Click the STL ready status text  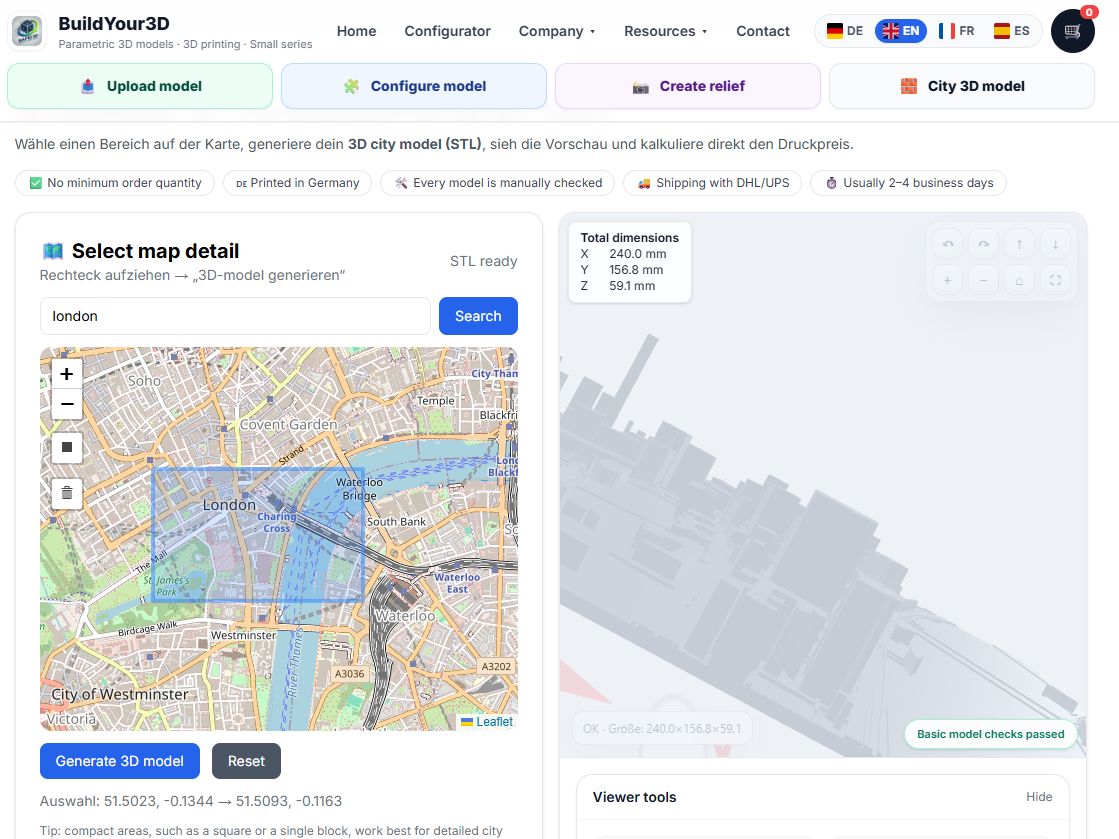(483, 261)
